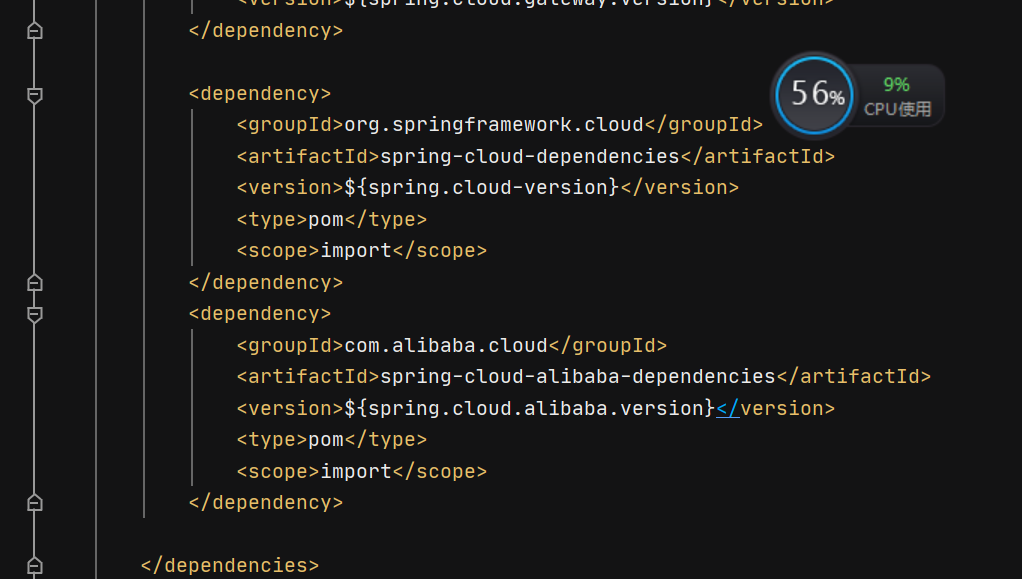Click import scope line under spring.cloud-version
Screen dimensions: 1022x579
(362, 251)
